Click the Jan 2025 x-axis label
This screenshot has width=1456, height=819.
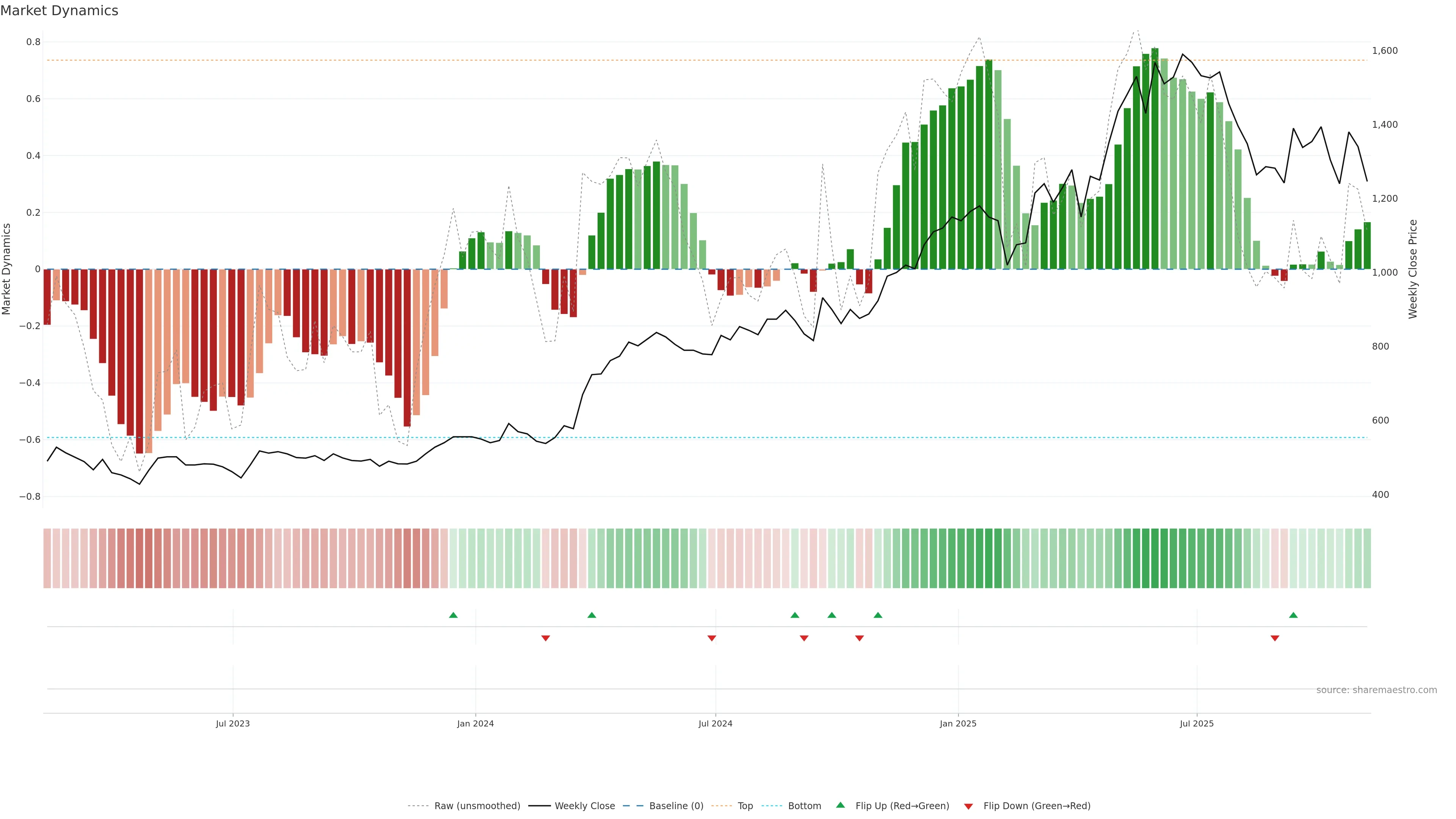click(957, 723)
